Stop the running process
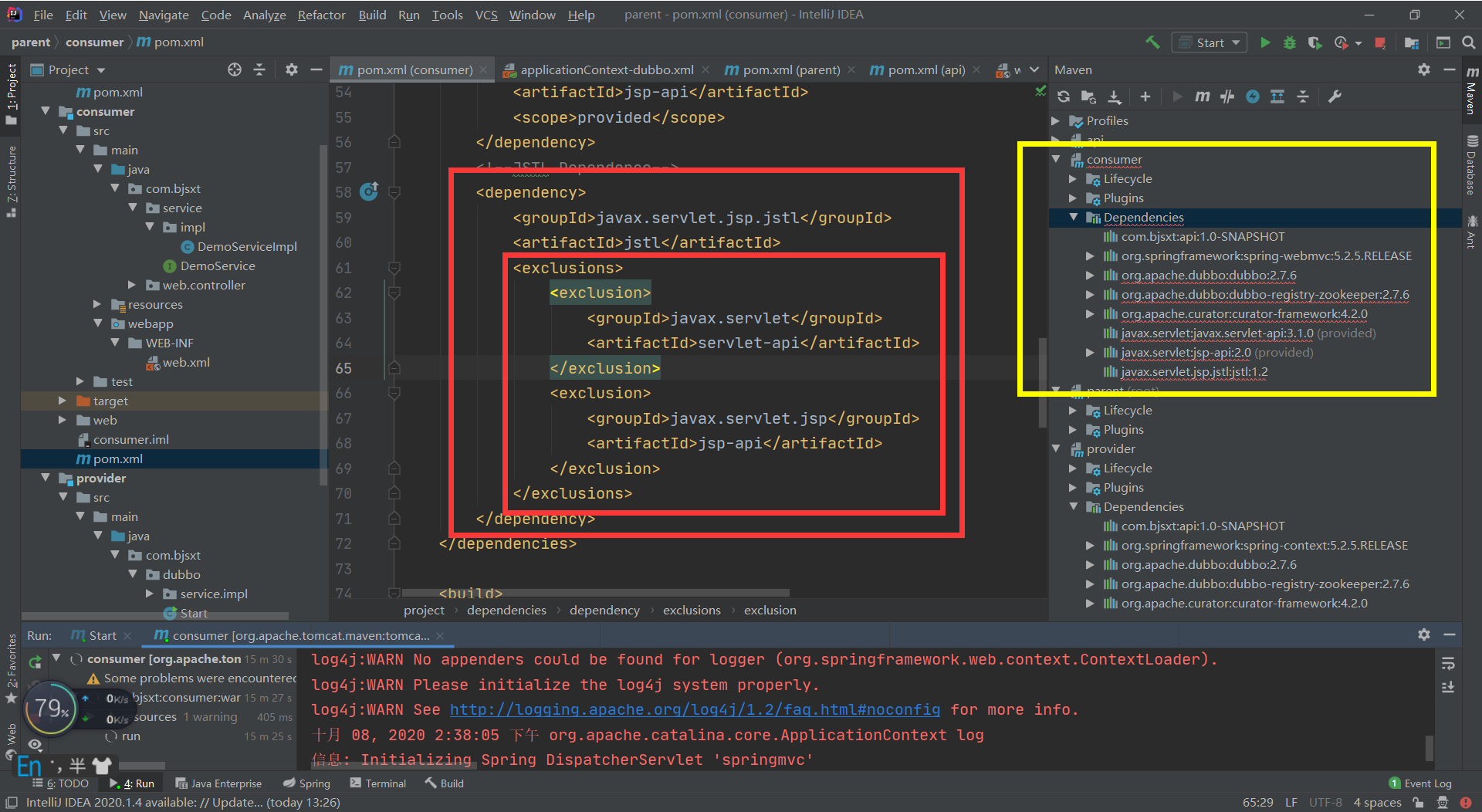 click(x=1380, y=42)
